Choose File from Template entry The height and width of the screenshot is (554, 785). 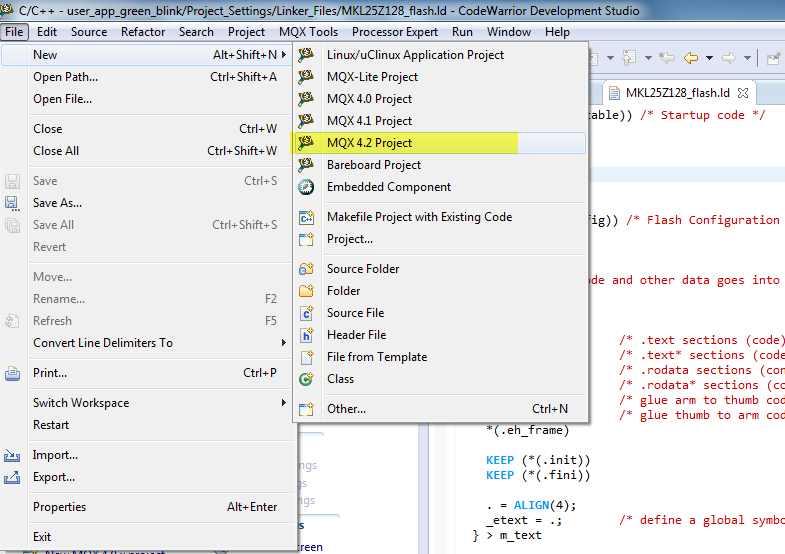coord(440,357)
